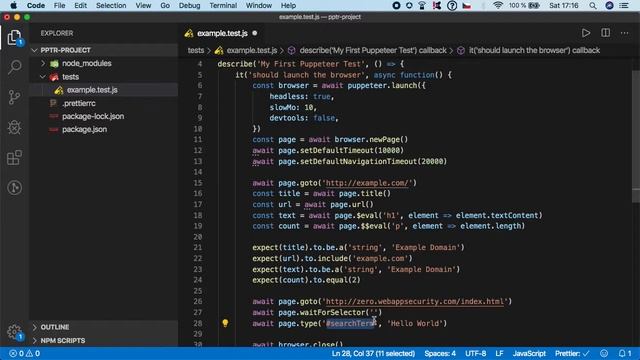The height and width of the screenshot is (360, 640).
Task: Click the it('should launch the browser') breadcrumb
Action: pos(534,50)
